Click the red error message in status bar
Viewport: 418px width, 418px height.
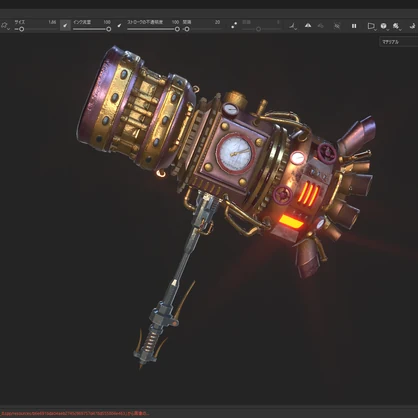(x=75, y=414)
